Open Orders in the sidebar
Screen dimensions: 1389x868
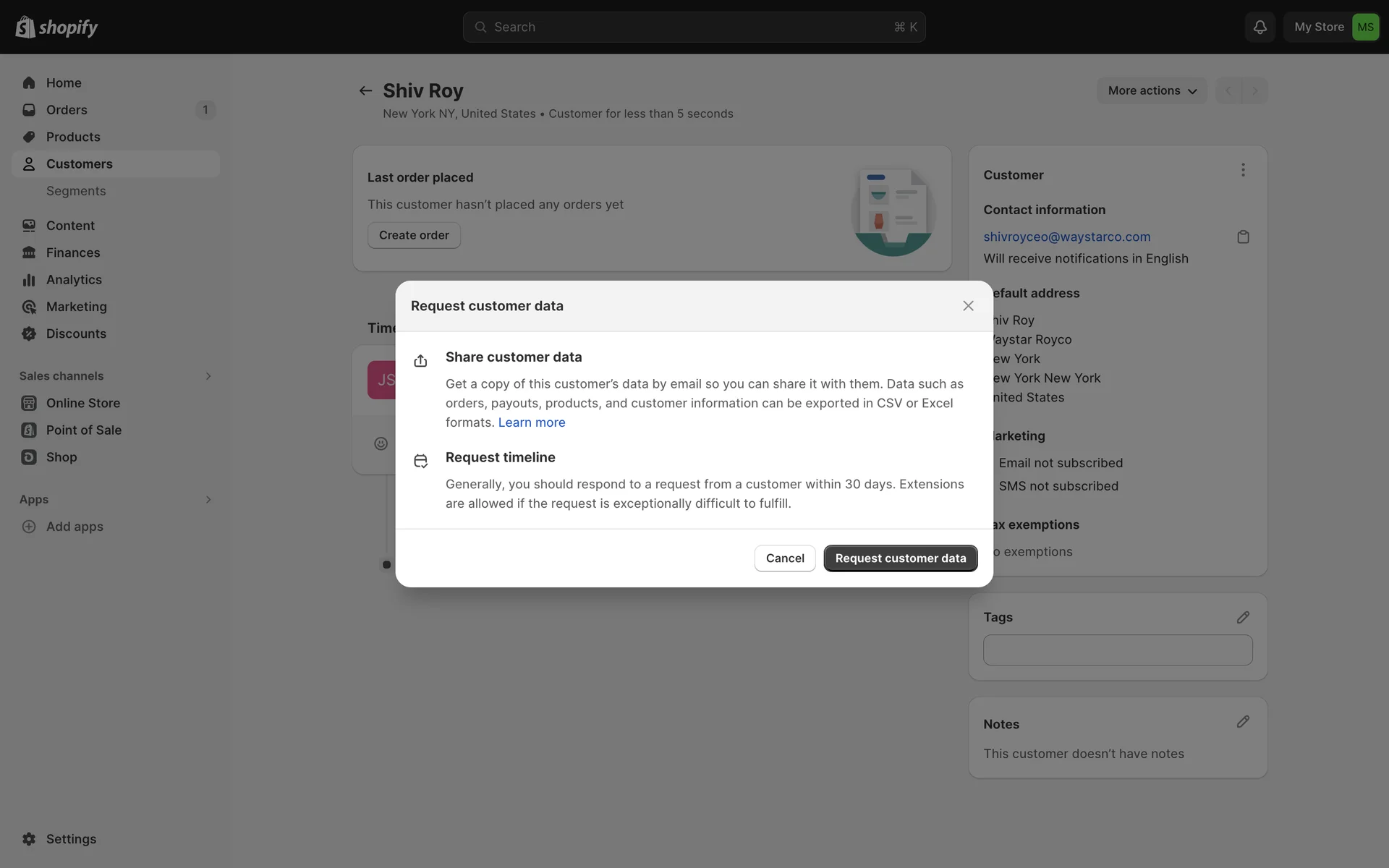point(67,110)
